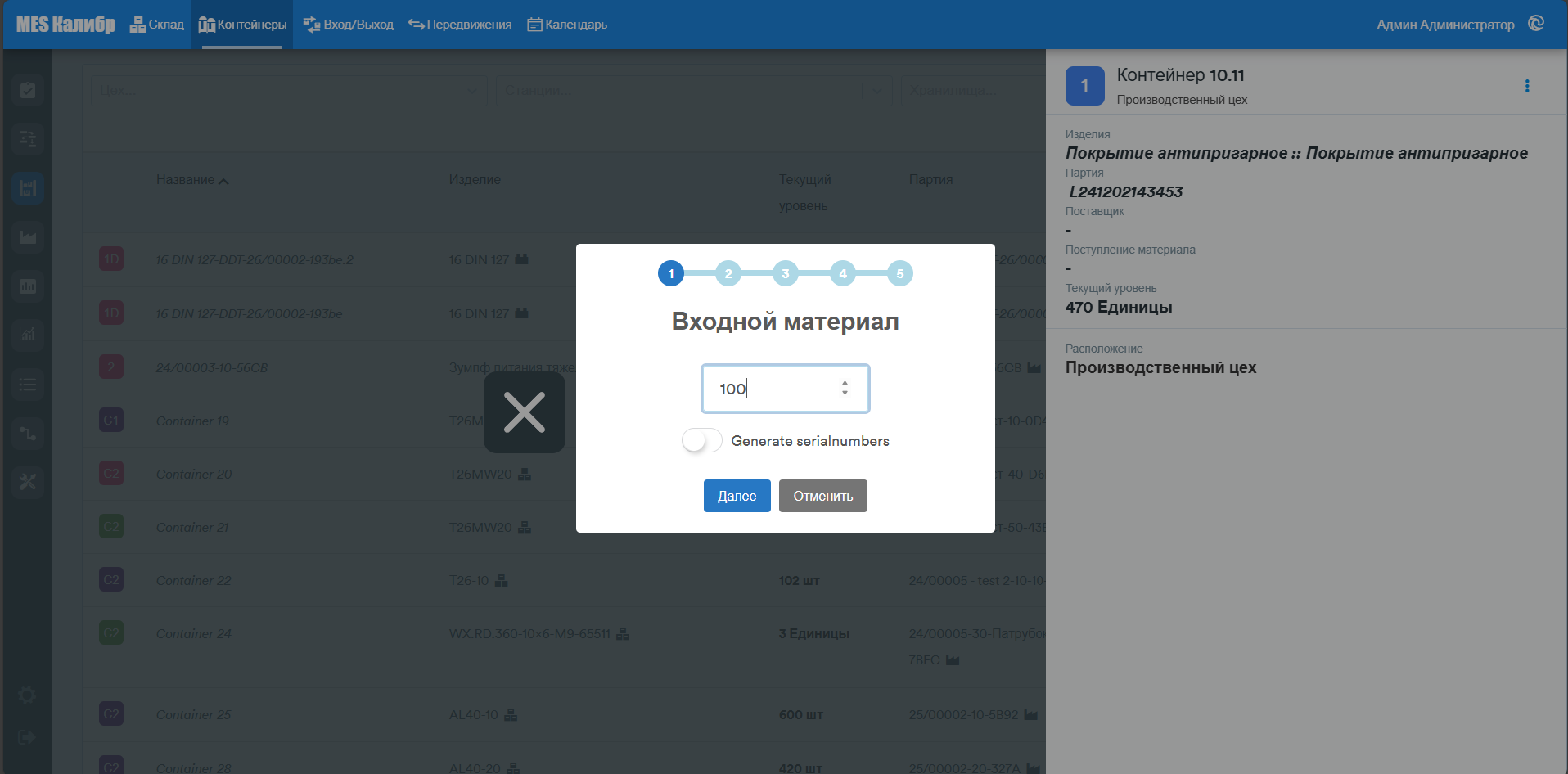
Task: Open the factory production sidebar icon
Action: (x=28, y=237)
